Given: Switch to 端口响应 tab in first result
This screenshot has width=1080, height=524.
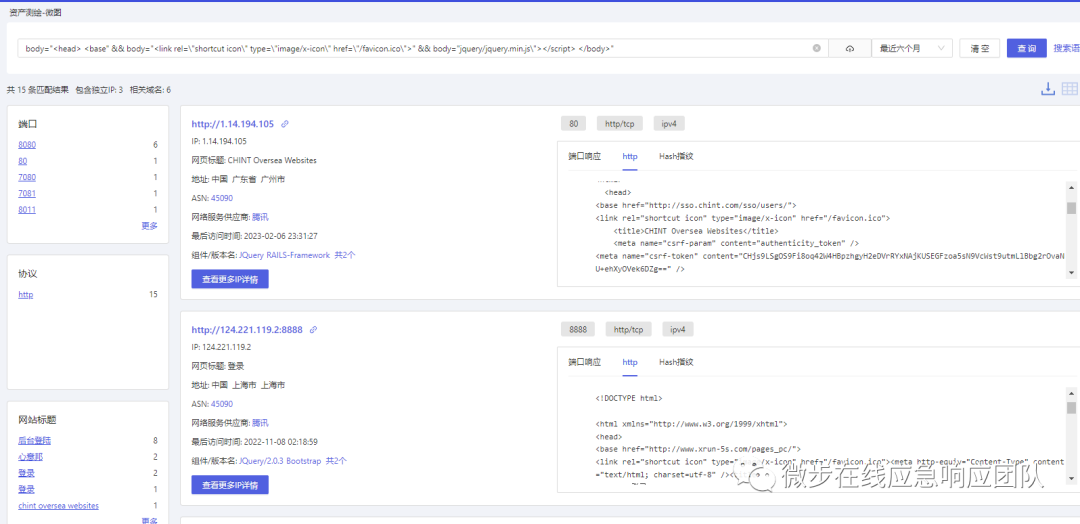Looking at the screenshot, I should point(584,156).
